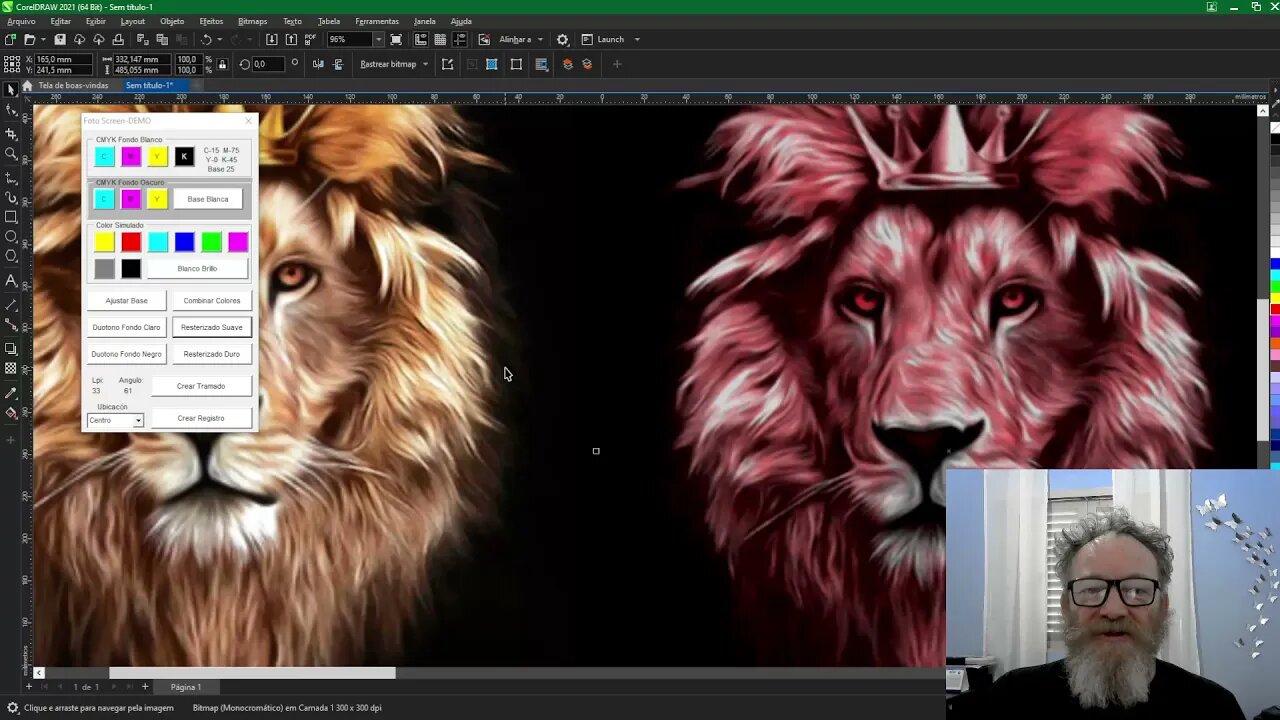The width and height of the screenshot is (1280, 720).
Task: Expand the Undo history dropdown arrow
Action: (x=219, y=40)
